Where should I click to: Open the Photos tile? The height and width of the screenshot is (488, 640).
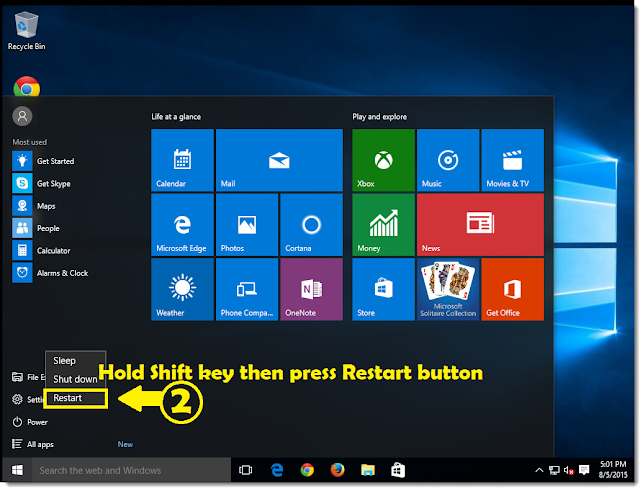click(247, 225)
